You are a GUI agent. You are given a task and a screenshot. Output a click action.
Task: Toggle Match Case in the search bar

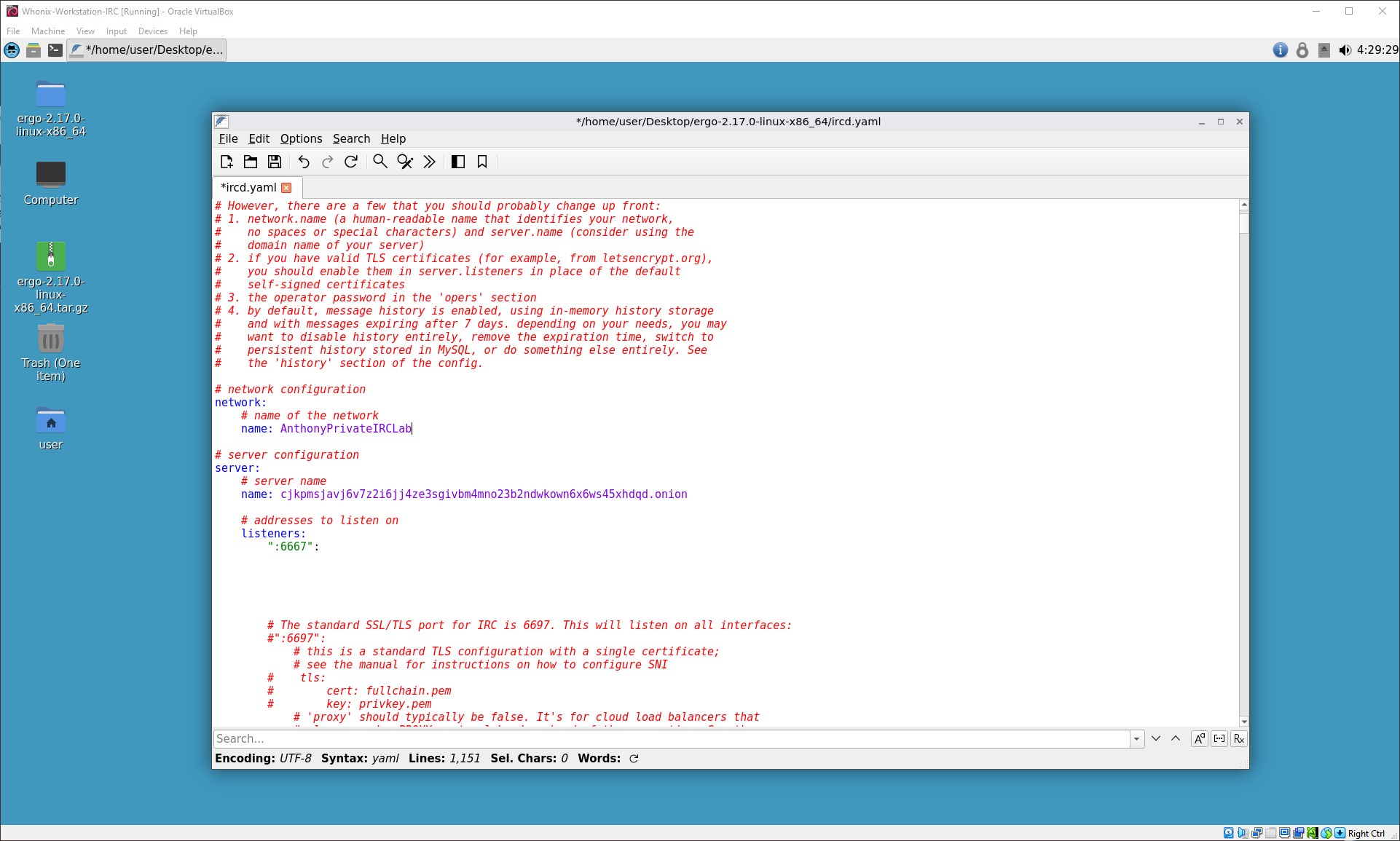(x=1199, y=738)
